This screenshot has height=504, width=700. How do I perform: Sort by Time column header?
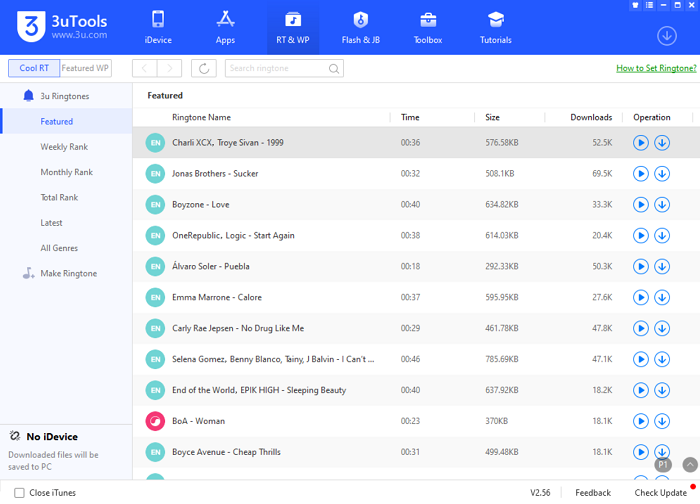click(x=410, y=117)
